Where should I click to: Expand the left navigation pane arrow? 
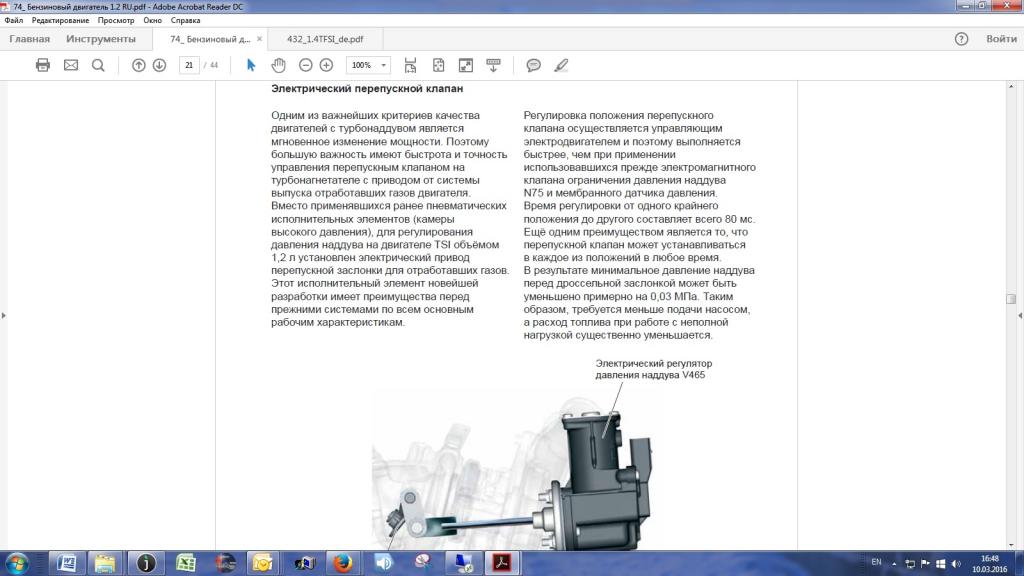point(3,315)
